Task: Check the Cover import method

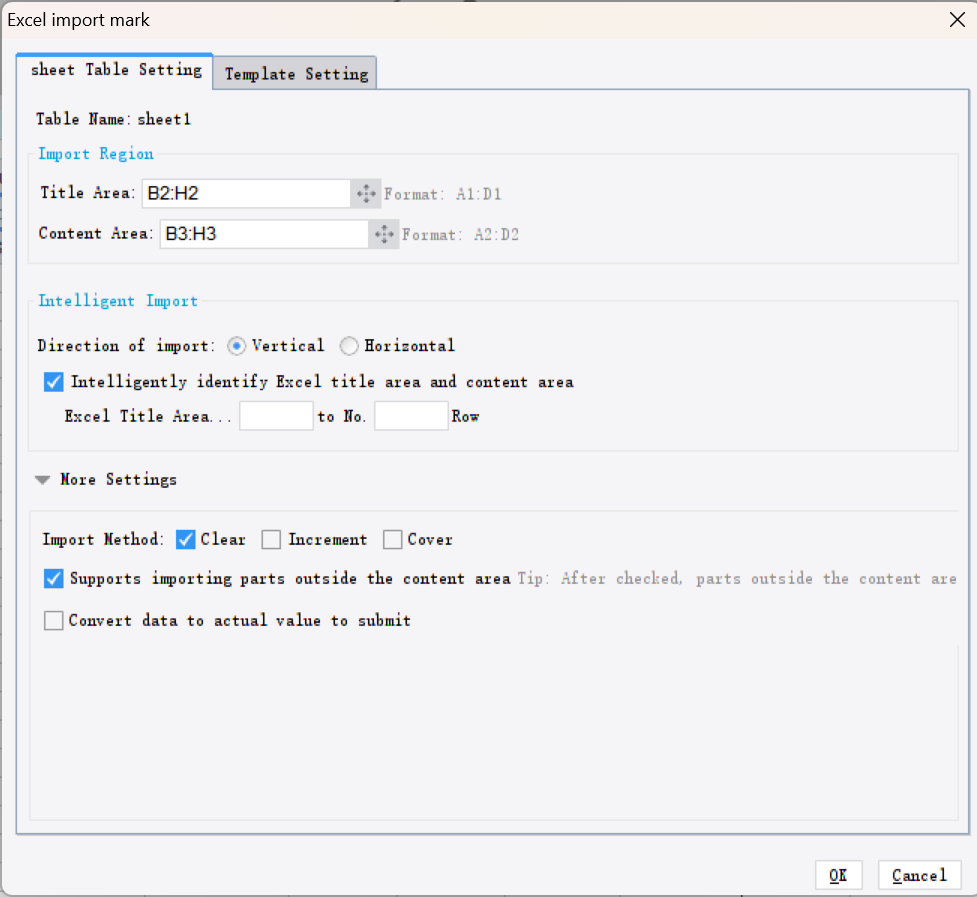Action: click(393, 539)
